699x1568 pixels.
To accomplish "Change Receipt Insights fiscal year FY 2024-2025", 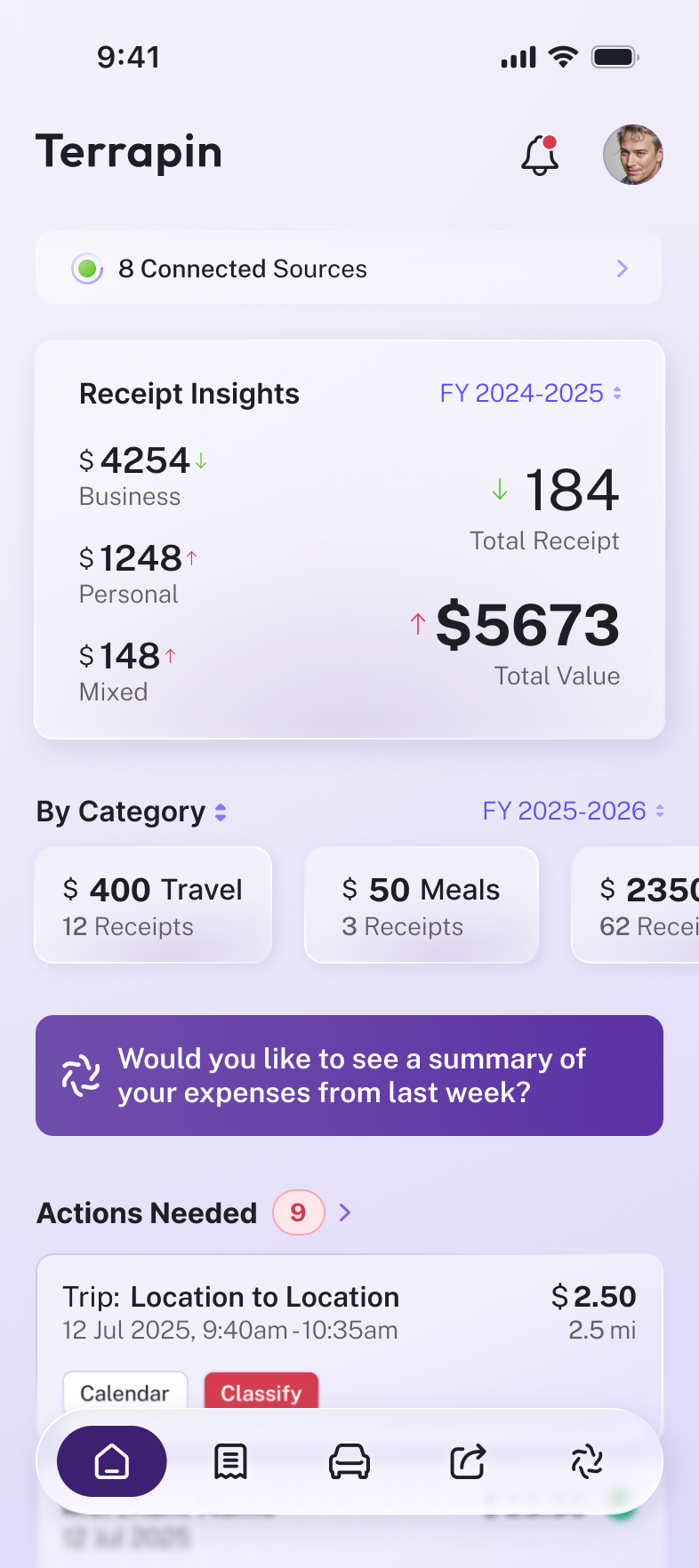I will click(531, 393).
